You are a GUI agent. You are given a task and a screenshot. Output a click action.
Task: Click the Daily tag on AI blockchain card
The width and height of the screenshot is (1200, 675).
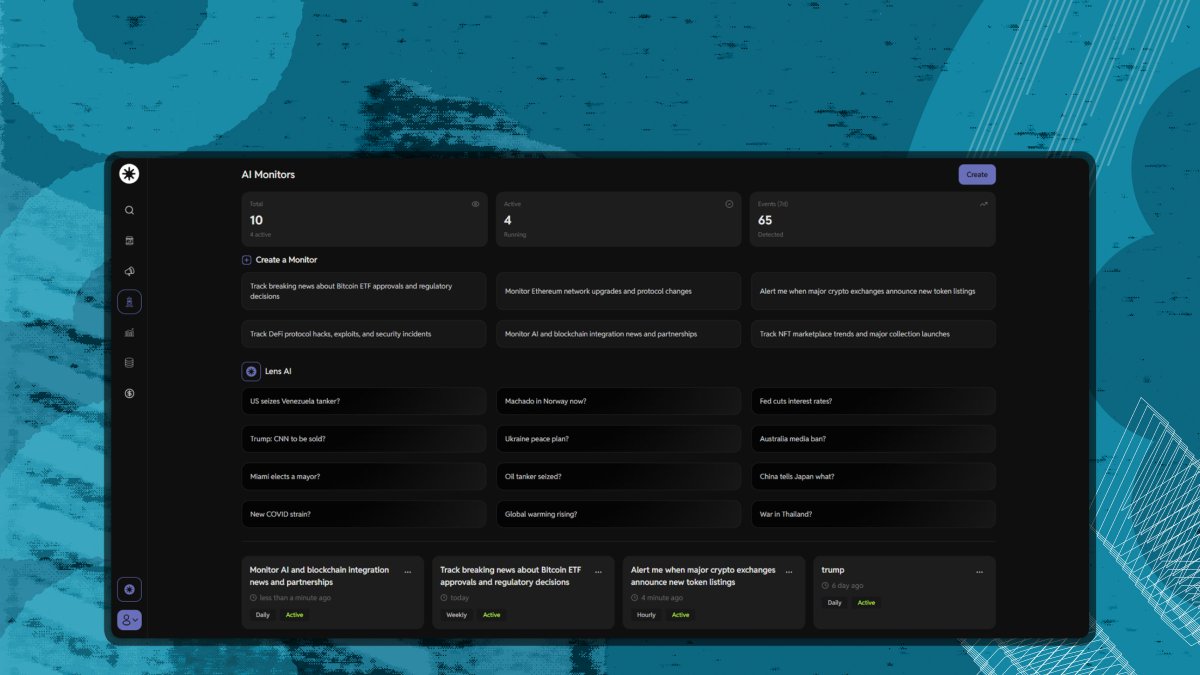(x=262, y=615)
